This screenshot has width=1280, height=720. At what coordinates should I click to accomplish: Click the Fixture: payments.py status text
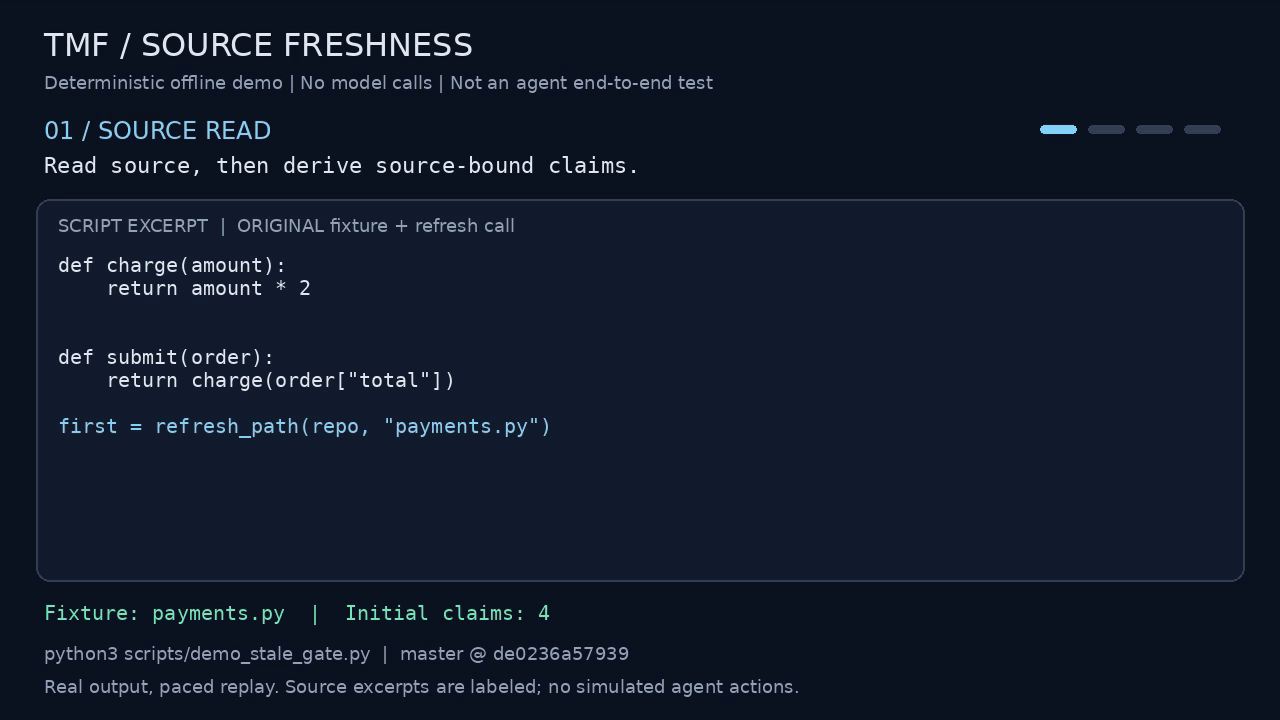pos(164,613)
